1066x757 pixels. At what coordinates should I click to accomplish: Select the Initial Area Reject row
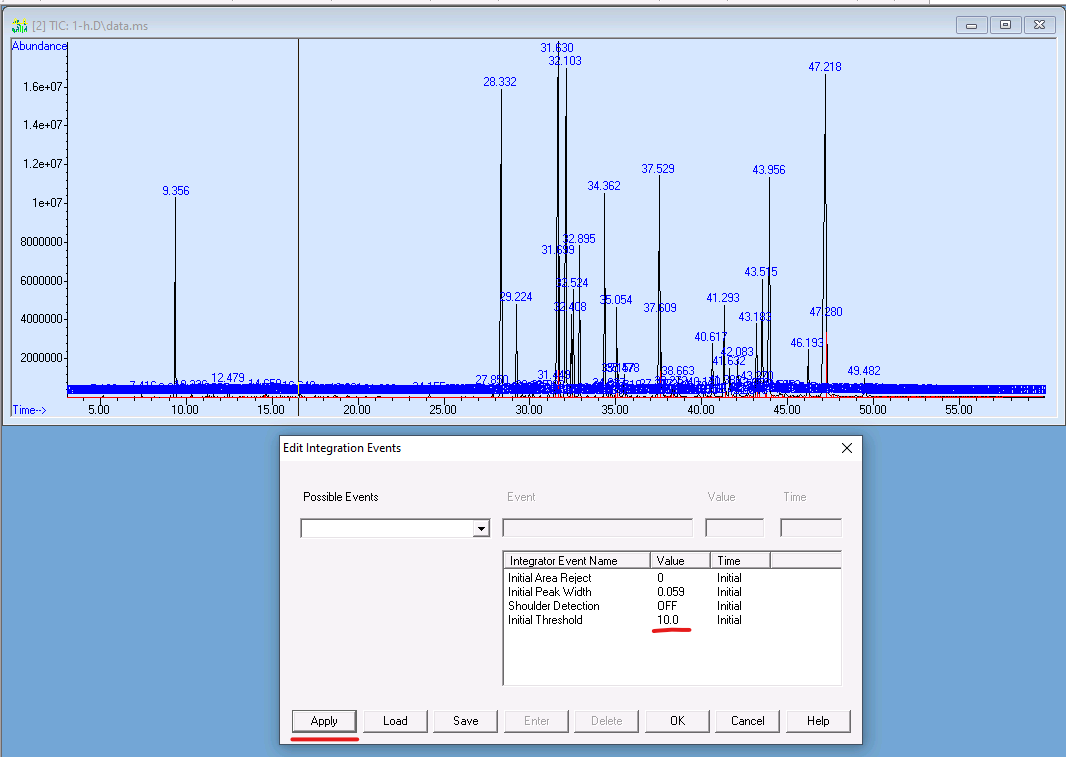click(550, 578)
